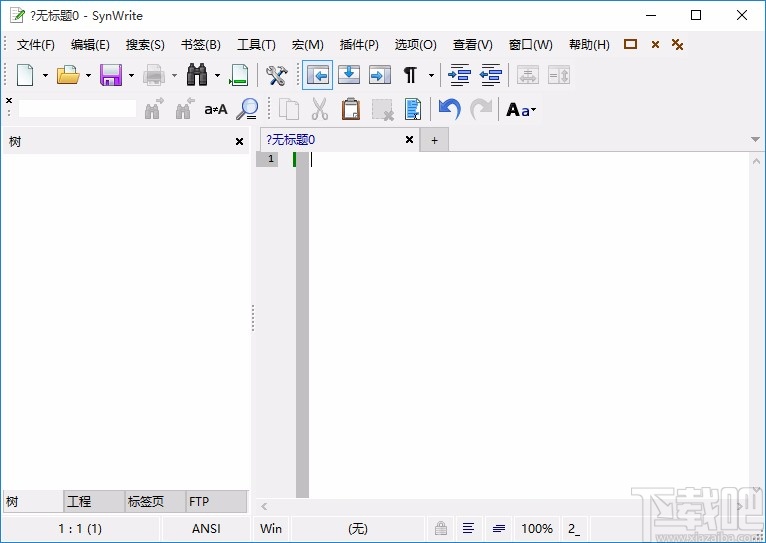Click the Redo arrow icon
Image resolution: width=766 pixels, height=543 pixels.
tap(481, 109)
